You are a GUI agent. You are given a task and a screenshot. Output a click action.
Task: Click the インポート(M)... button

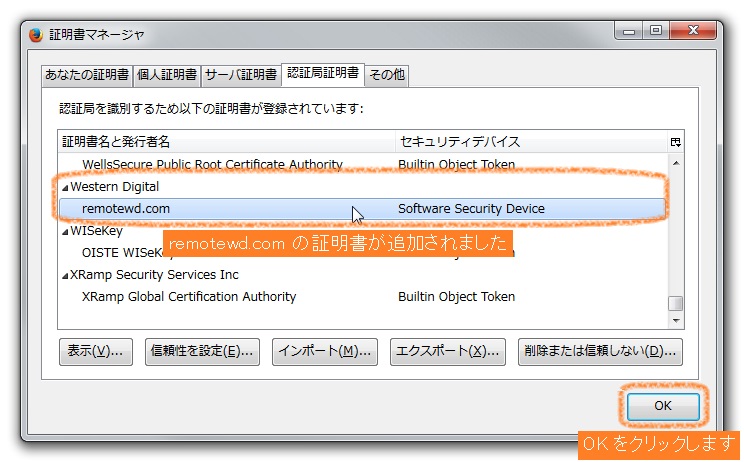tap(325, 351)
